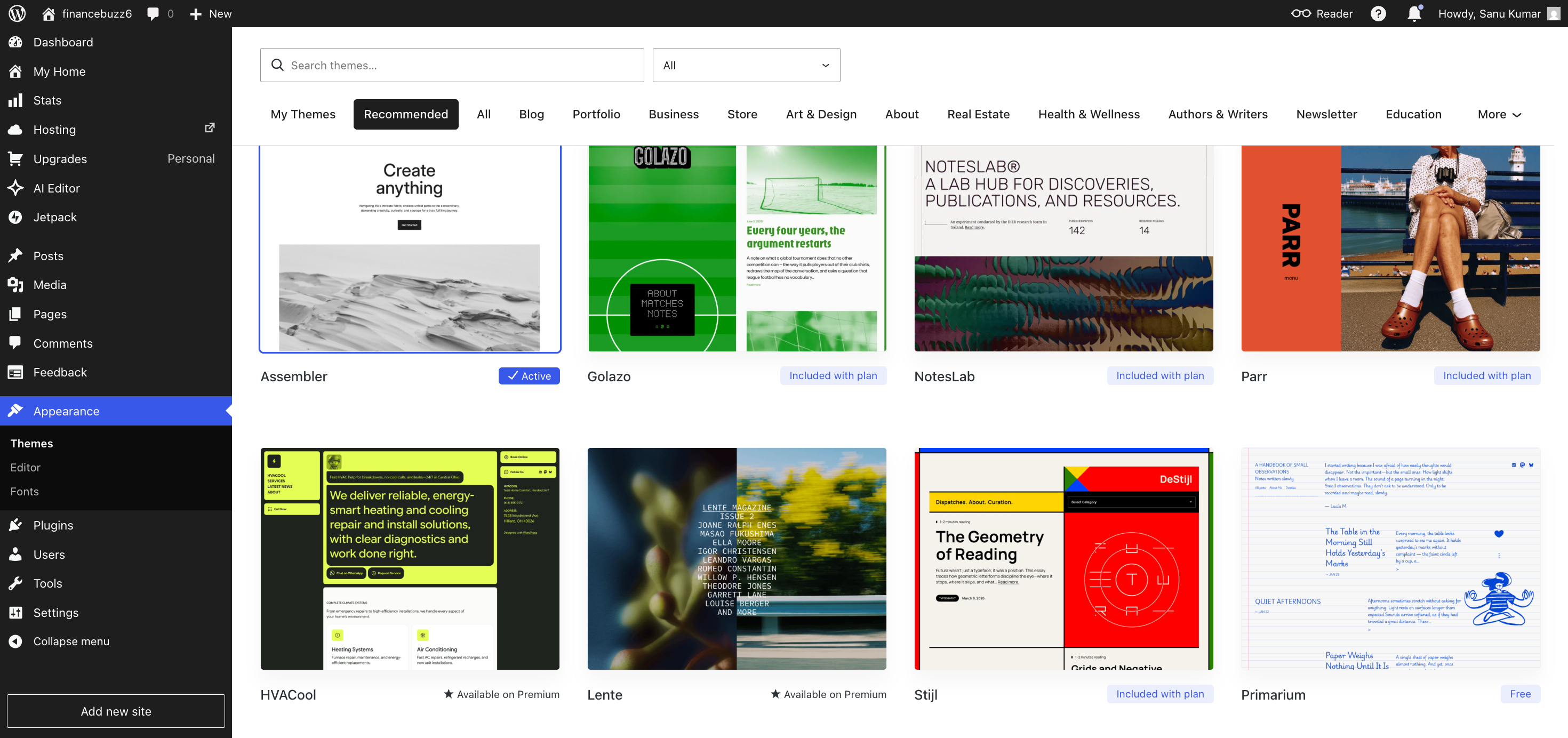Screen dimensions: 1568x738
Task: Click the Settings sliders icon
Action: tap(16, 613)
